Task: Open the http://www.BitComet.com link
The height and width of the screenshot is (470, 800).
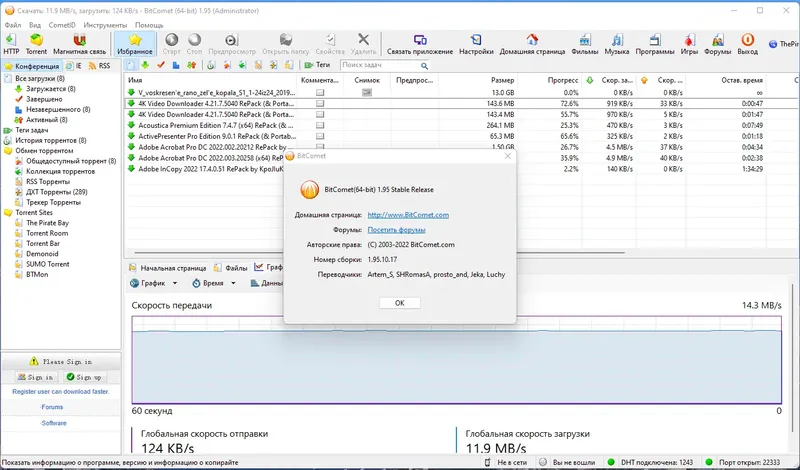Action: click(408, 215)
